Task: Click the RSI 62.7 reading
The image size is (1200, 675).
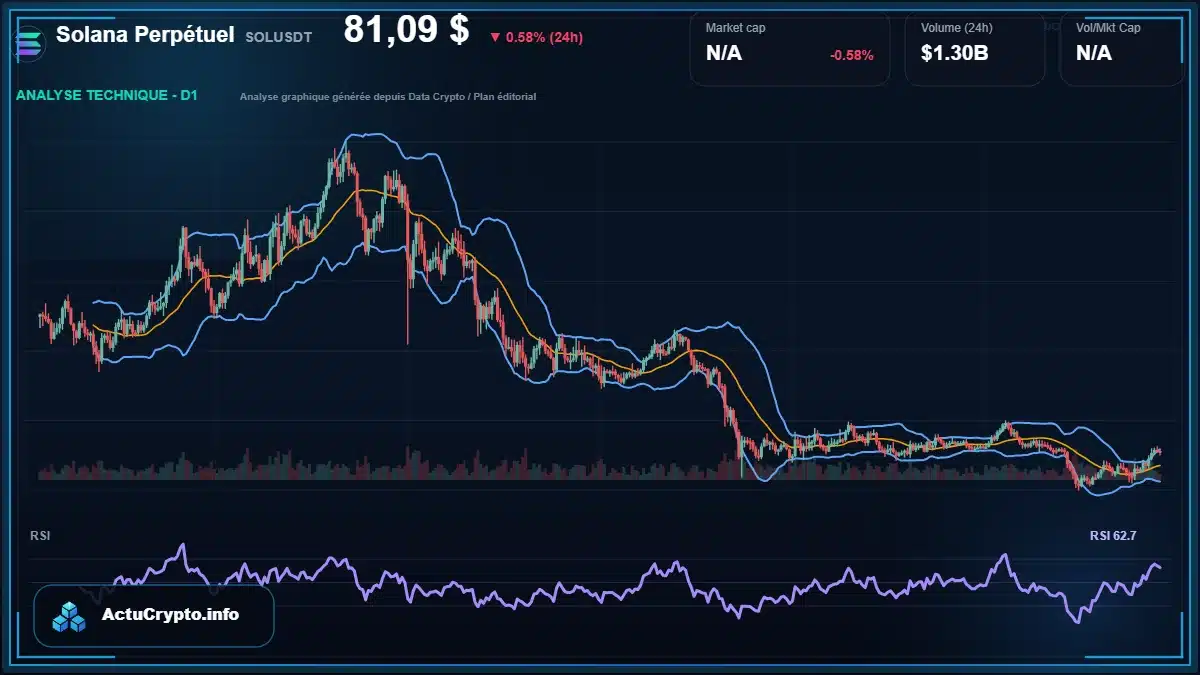Action: tap(1113, 536)
